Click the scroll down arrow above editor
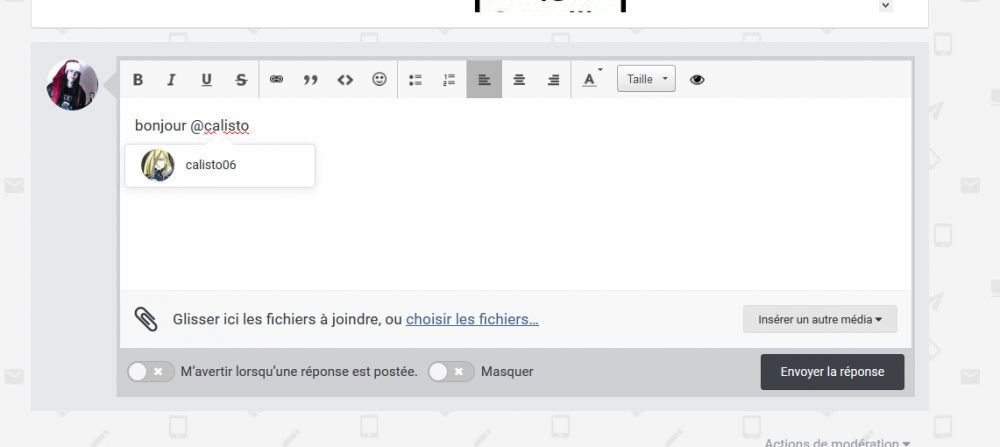The height and width of the screenshot is (447, 1000). coord(886,5)
